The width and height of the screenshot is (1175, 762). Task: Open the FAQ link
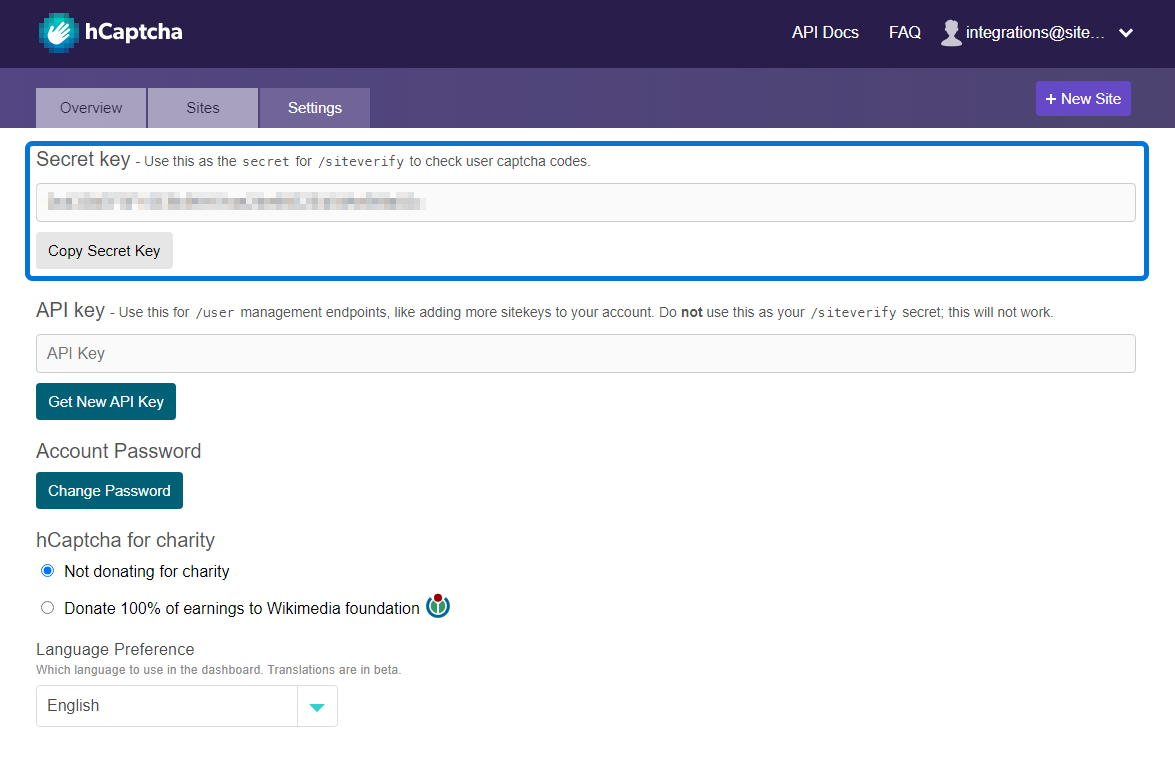tap(904, 33)
